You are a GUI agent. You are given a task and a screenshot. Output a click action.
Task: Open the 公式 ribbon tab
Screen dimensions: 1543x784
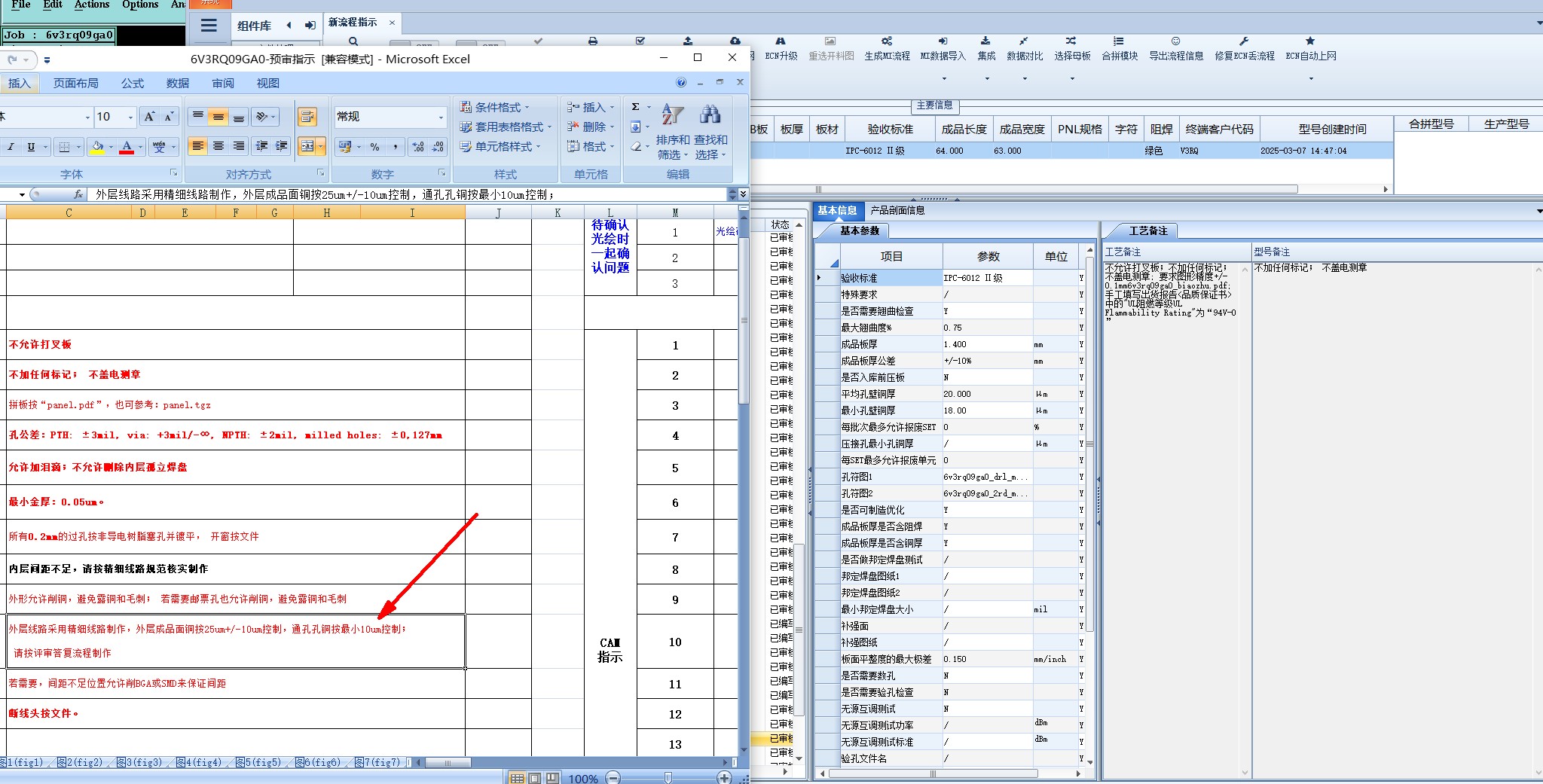point(133,83)
